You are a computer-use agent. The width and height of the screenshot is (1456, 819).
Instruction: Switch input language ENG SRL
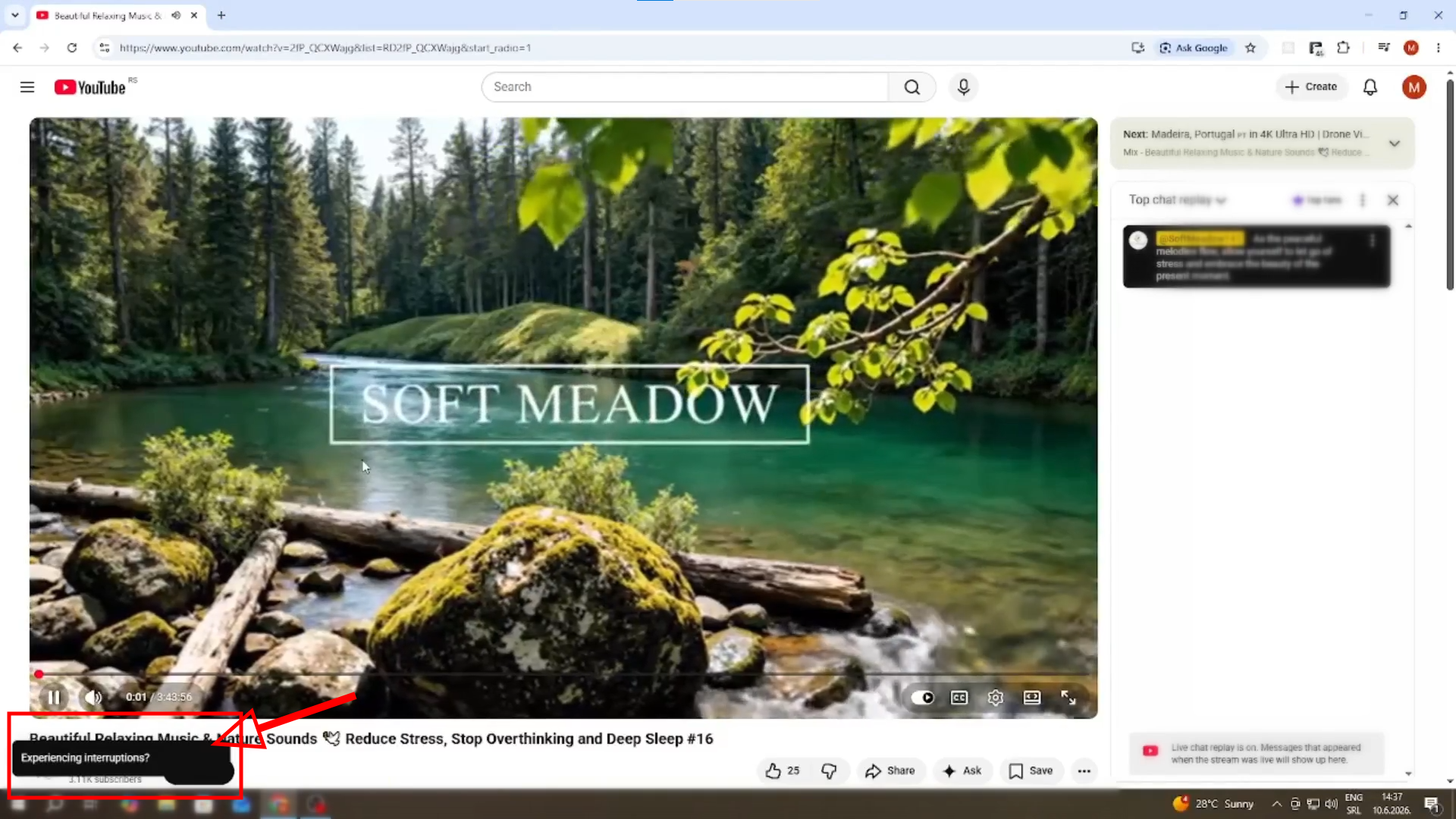(x=1354, y=804)
